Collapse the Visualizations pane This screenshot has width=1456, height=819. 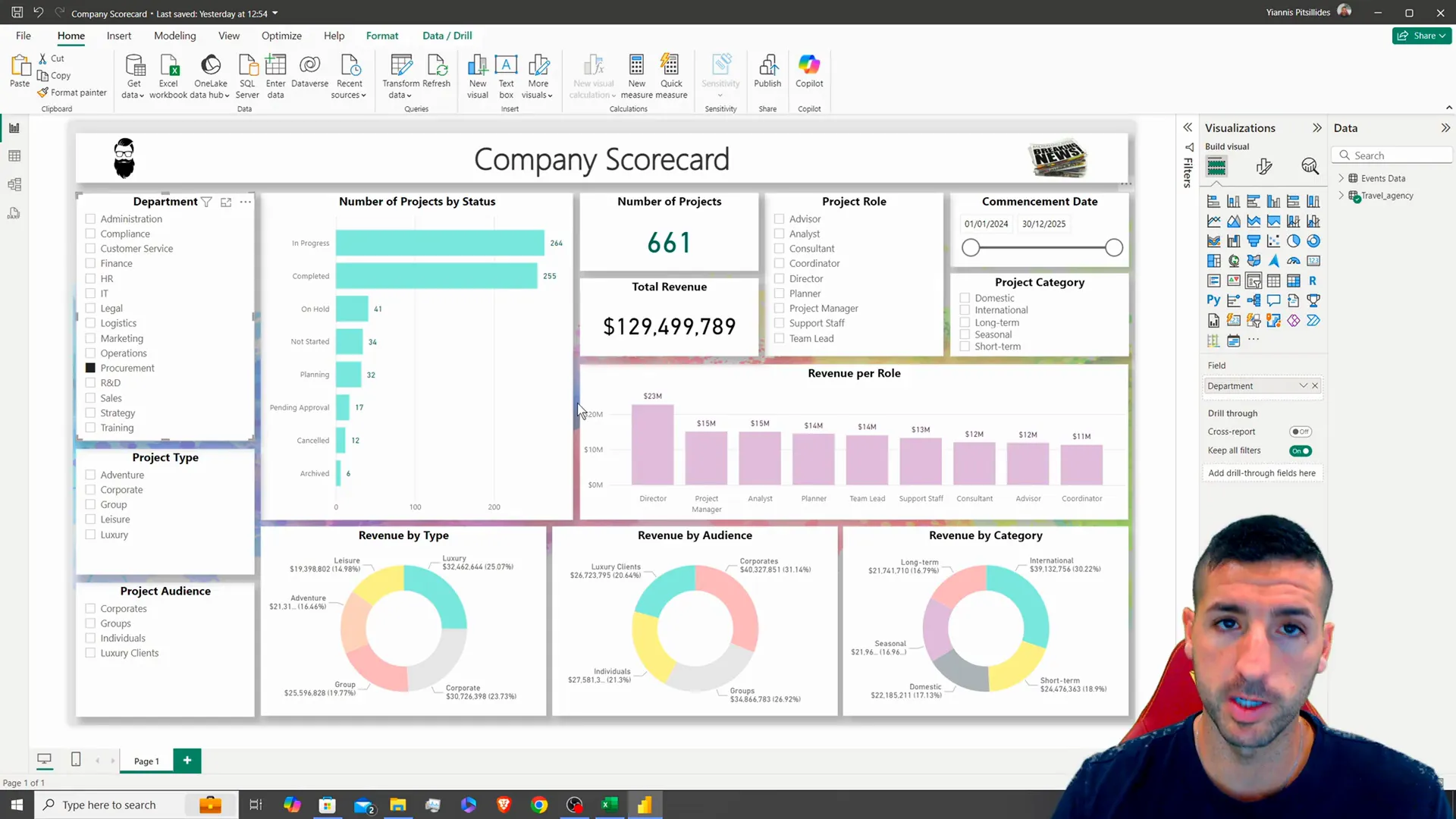tap(1316, 128)
